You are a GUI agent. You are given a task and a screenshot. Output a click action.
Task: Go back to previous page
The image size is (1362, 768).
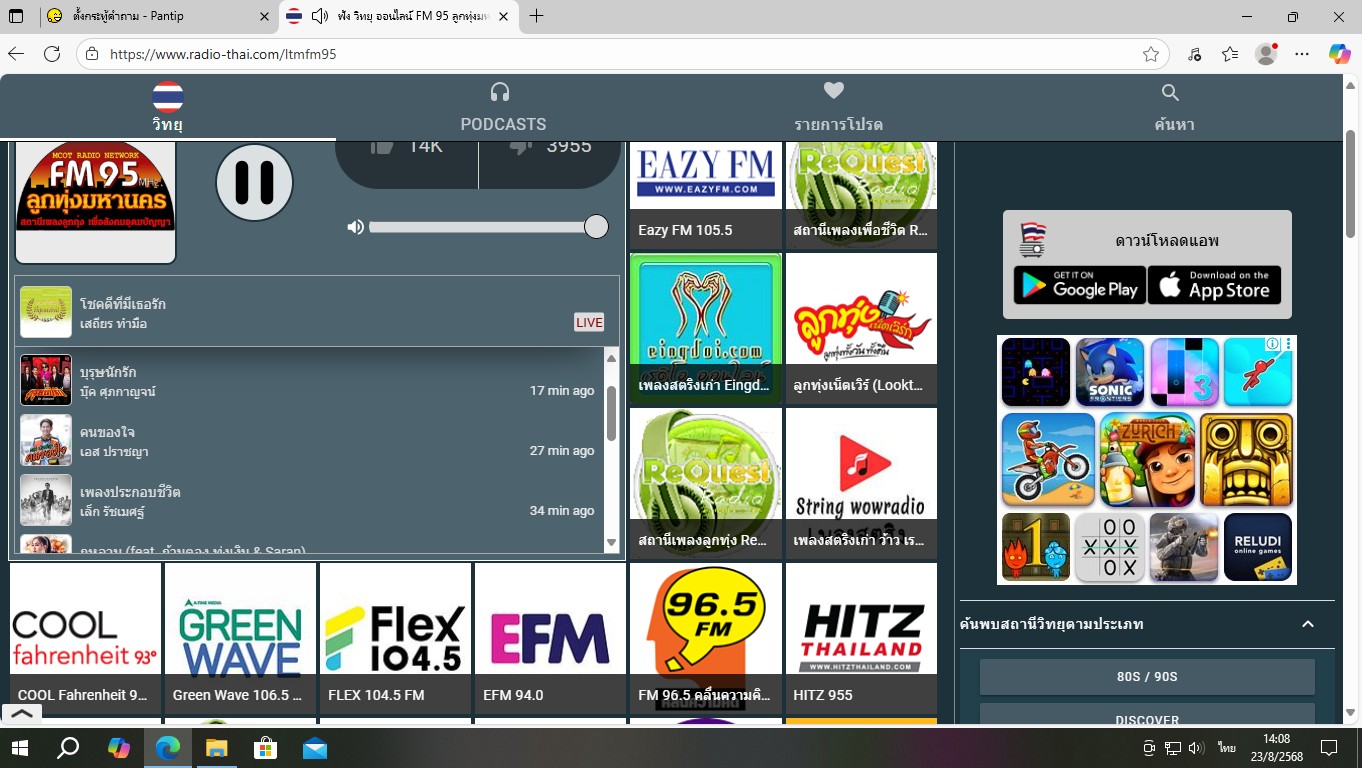[x=16, y=54]
